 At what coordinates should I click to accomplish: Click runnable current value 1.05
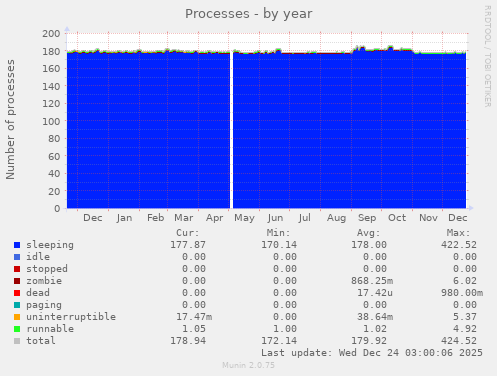point(194,329)
